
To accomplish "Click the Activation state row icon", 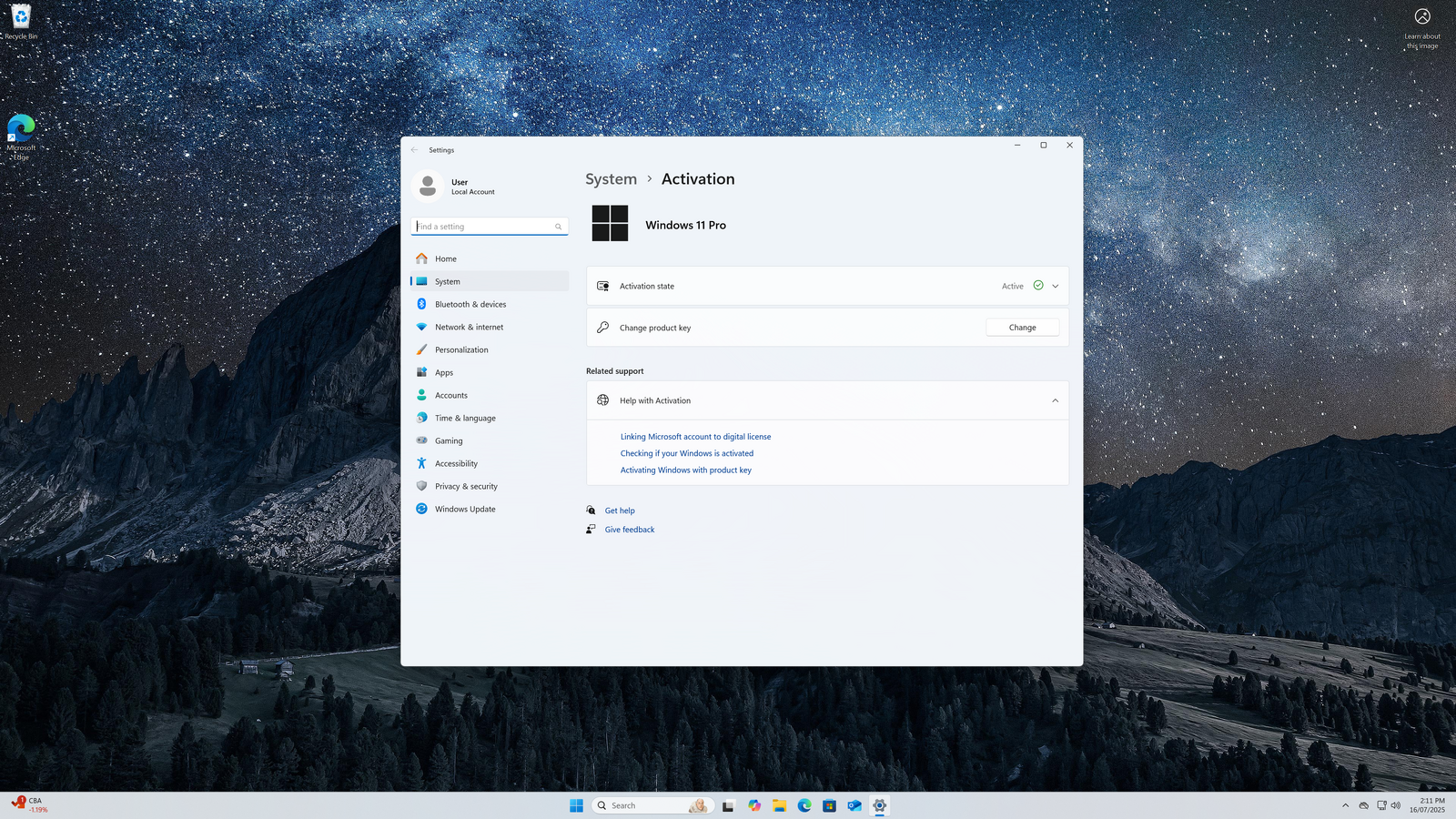I will click(x=602, y=286).
